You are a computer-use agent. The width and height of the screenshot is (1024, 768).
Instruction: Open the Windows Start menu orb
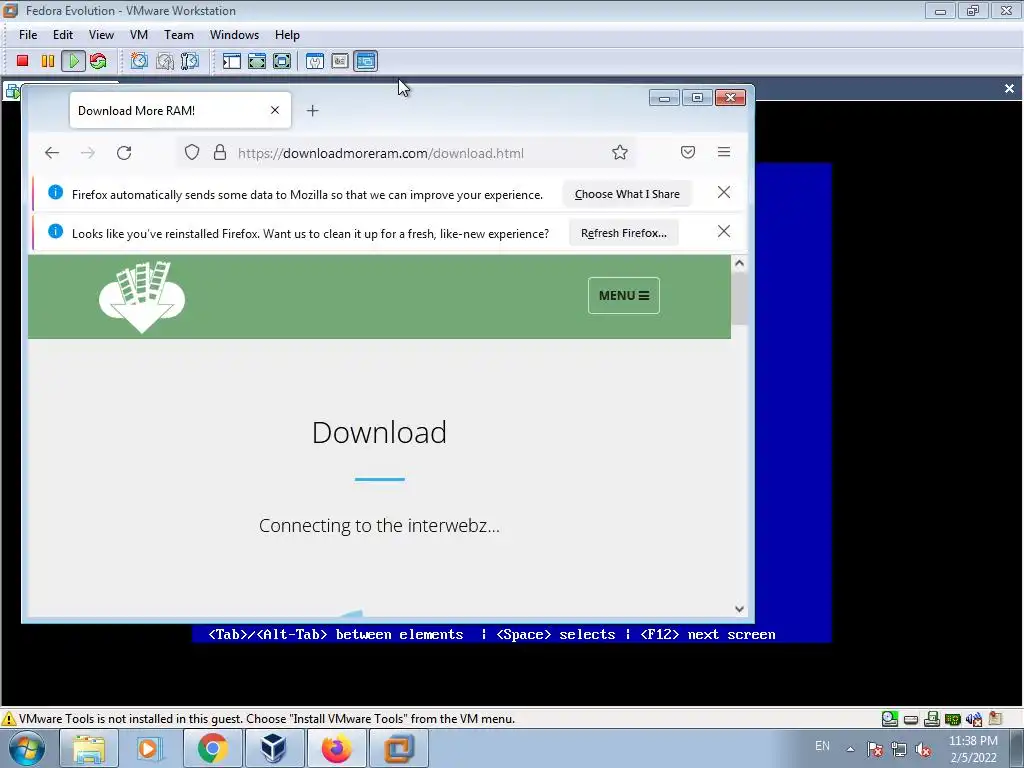[x=27, y=748]
